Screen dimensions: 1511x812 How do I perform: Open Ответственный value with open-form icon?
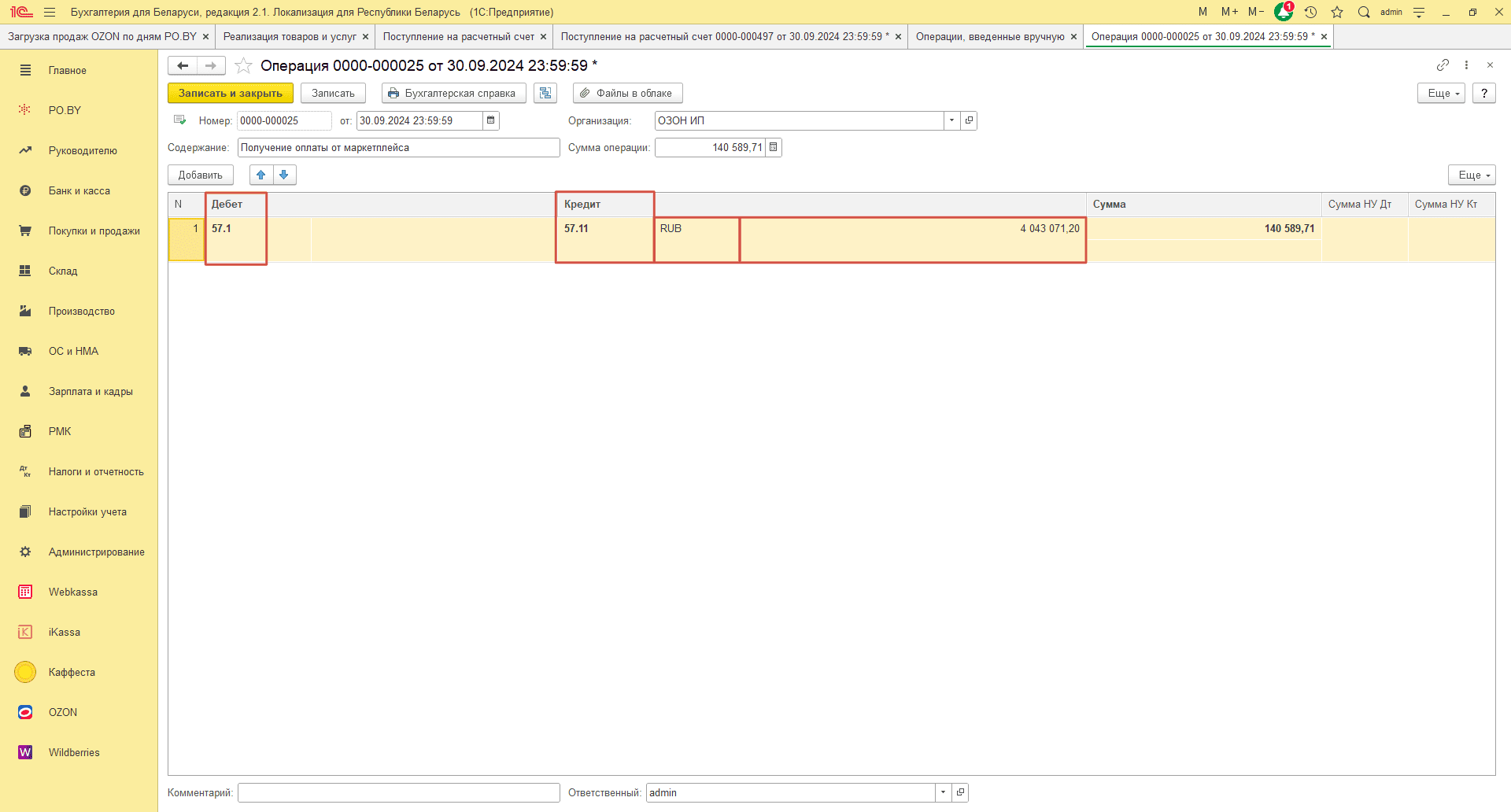[960, 792]
